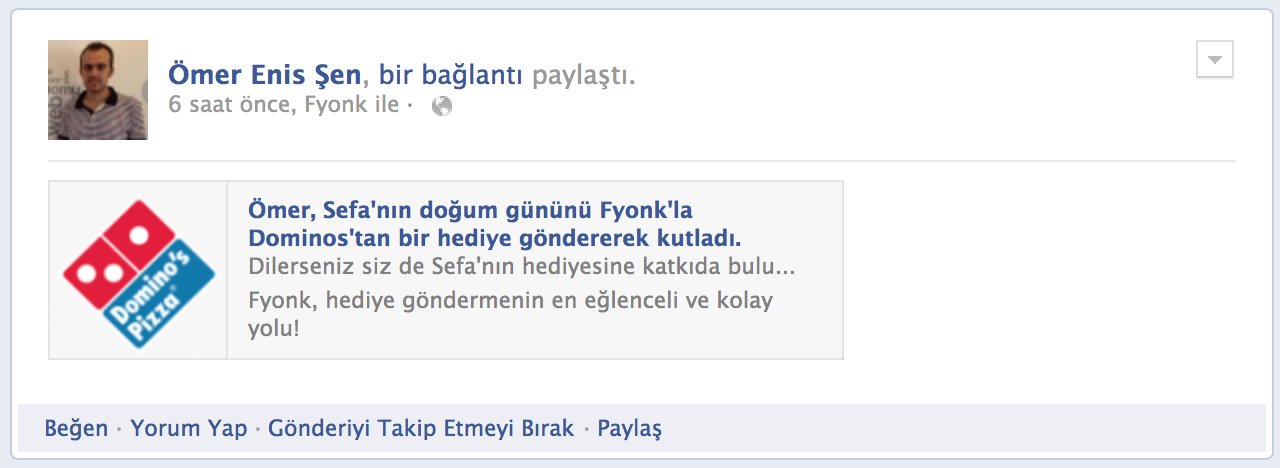This screenshot has width=1280, height=468.
Task: Click the Domino's Pizza logo thumbnail
Action: point(138,270)
